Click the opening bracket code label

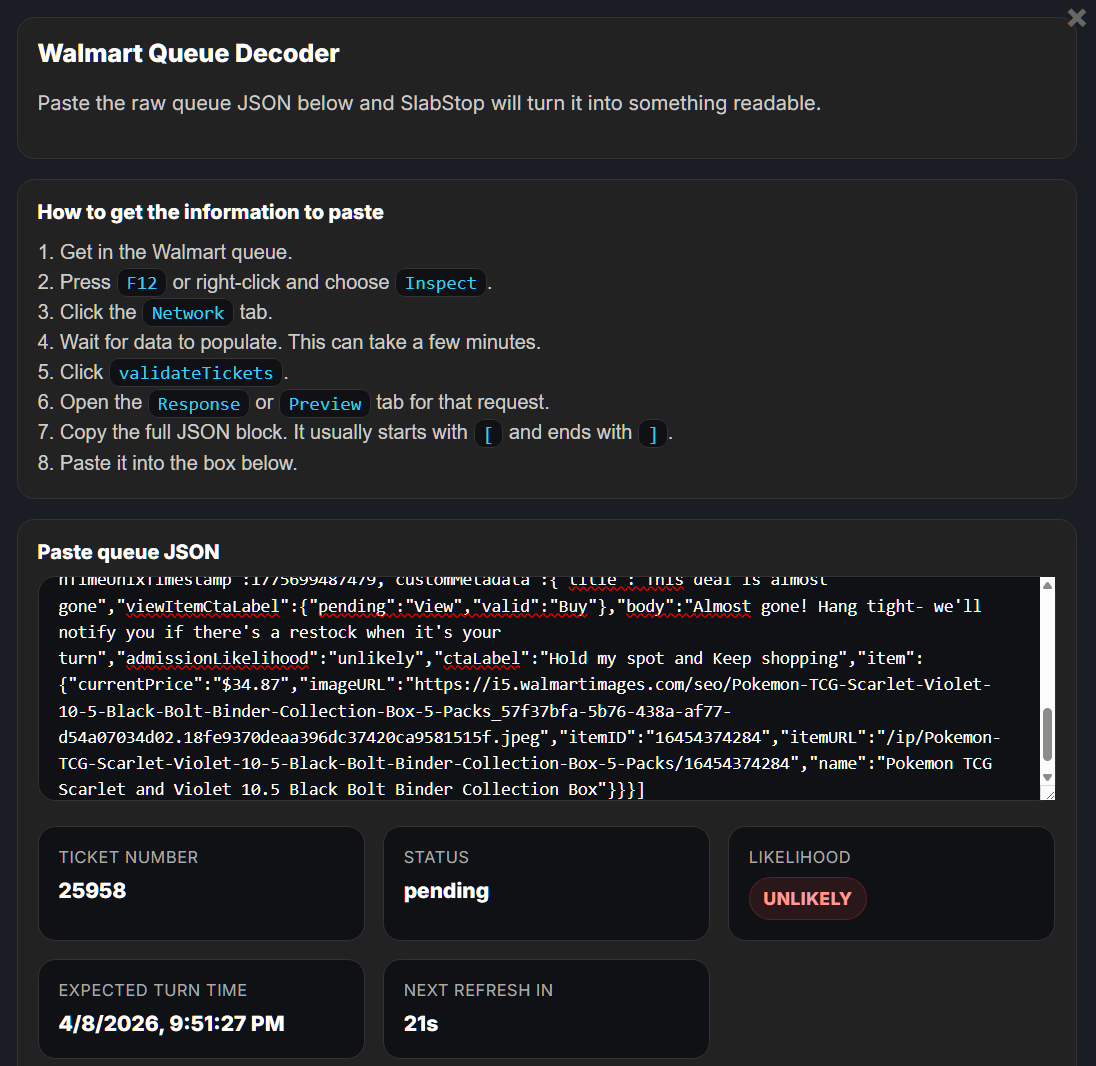489,434
